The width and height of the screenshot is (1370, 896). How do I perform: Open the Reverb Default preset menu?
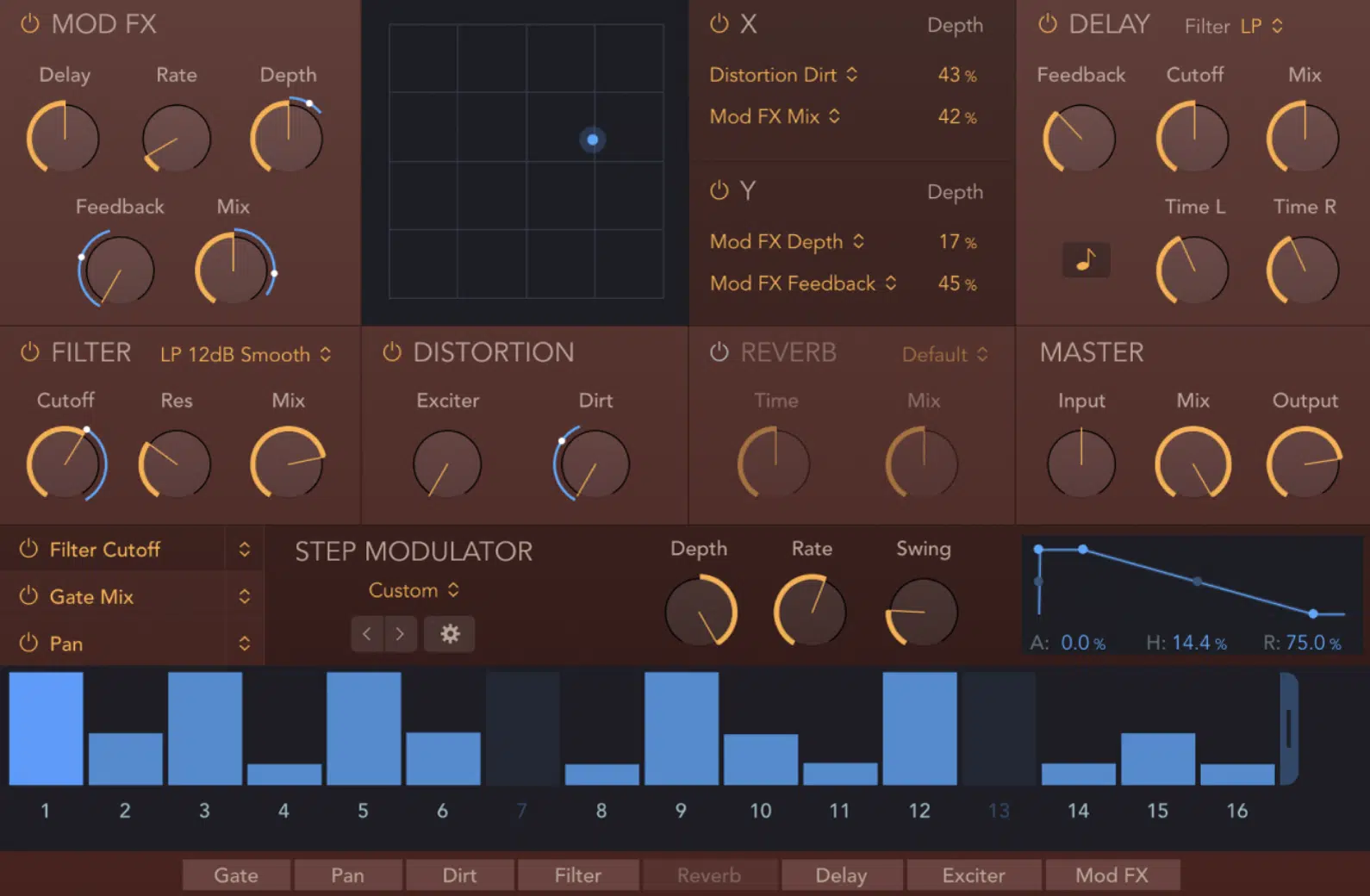944,354
